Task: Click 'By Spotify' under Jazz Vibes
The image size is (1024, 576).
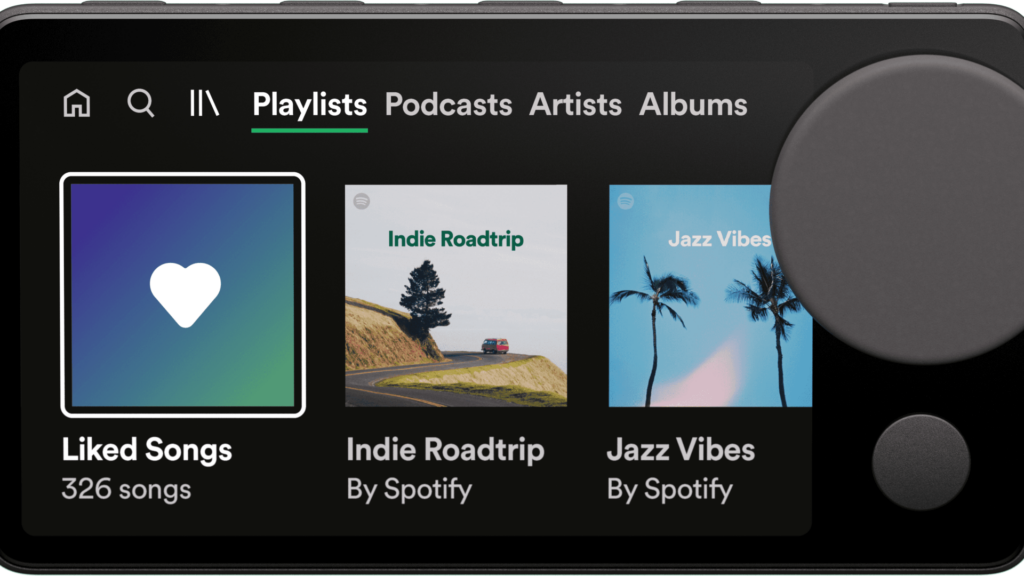Action: 669,489
